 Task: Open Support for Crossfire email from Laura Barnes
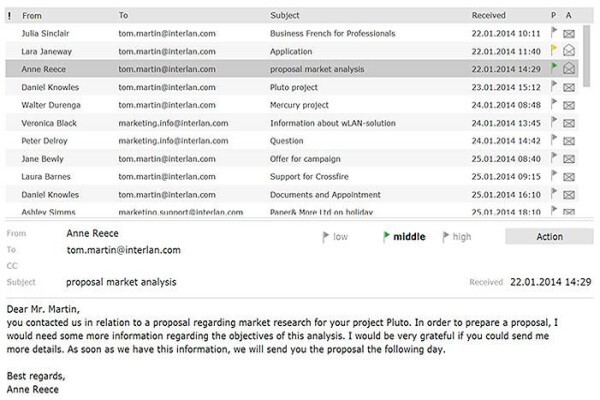click(x=292, y=176)
